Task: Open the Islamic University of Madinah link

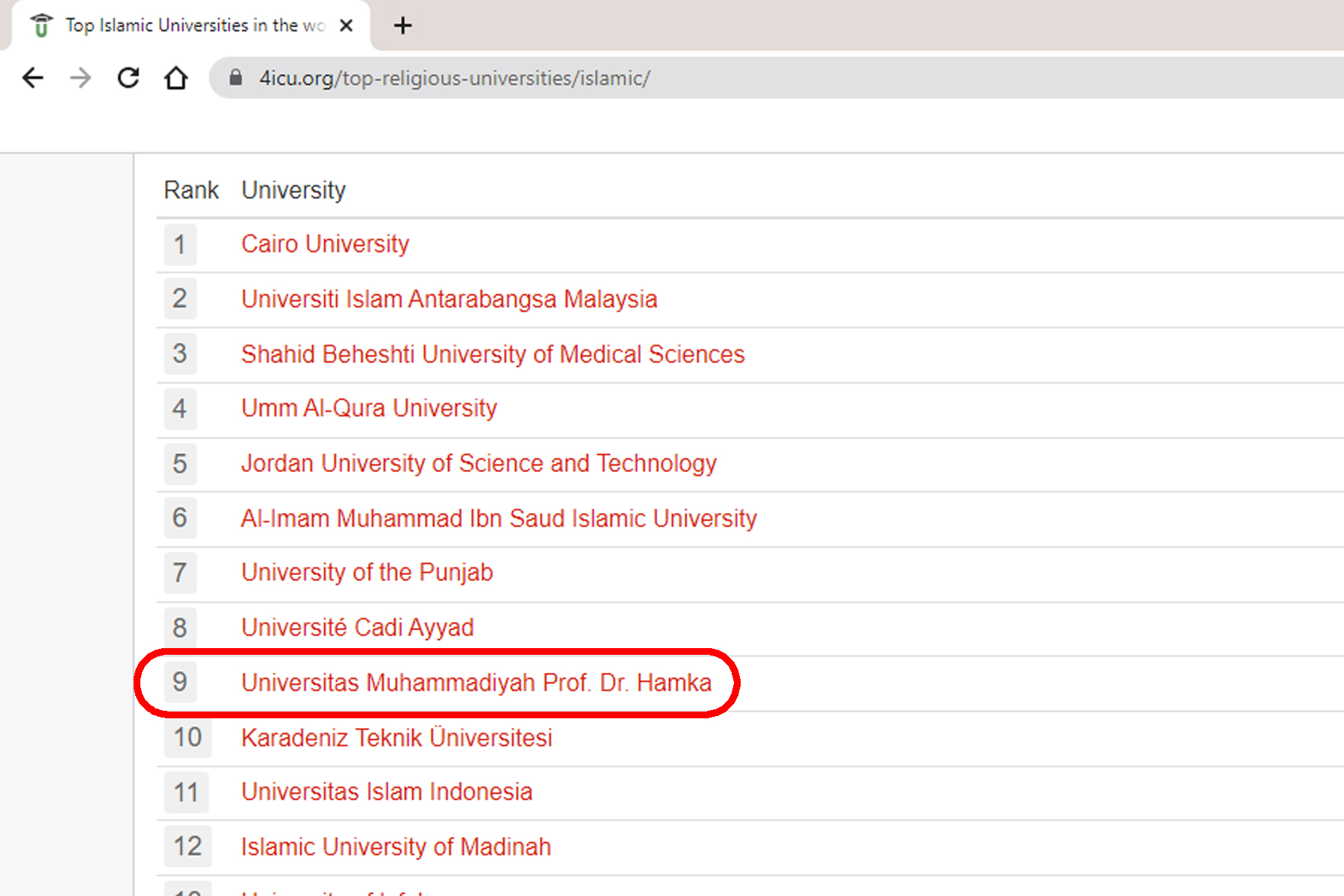Action: click(396, 847)
